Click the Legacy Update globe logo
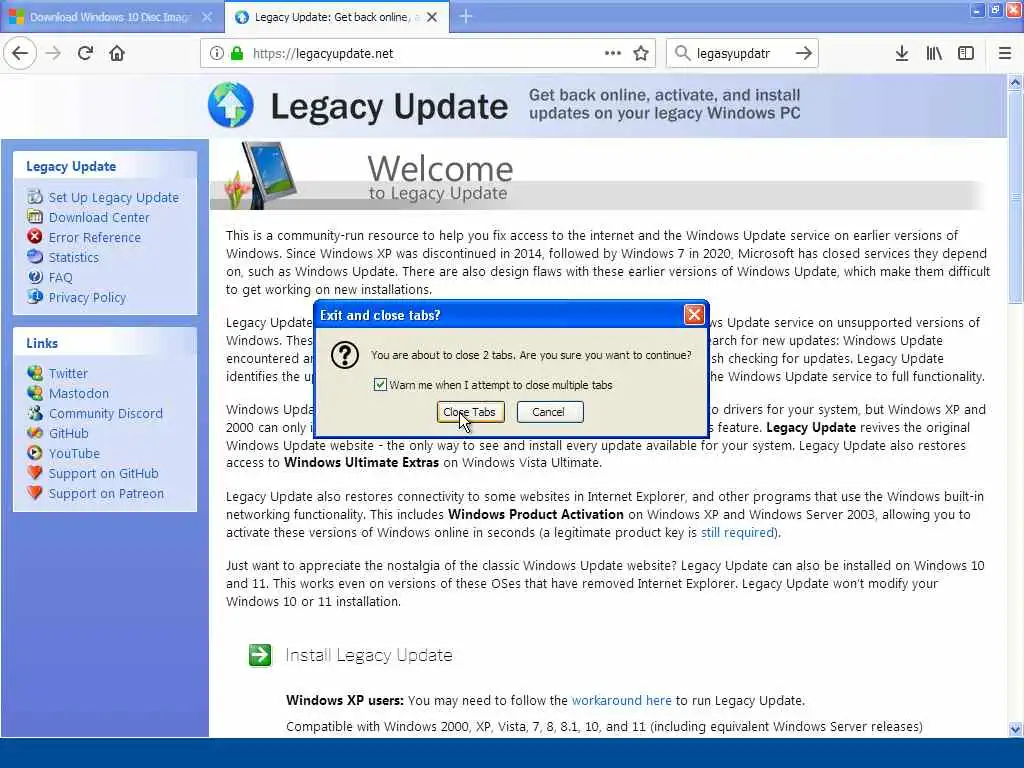1024x768 pixels. 231,105
